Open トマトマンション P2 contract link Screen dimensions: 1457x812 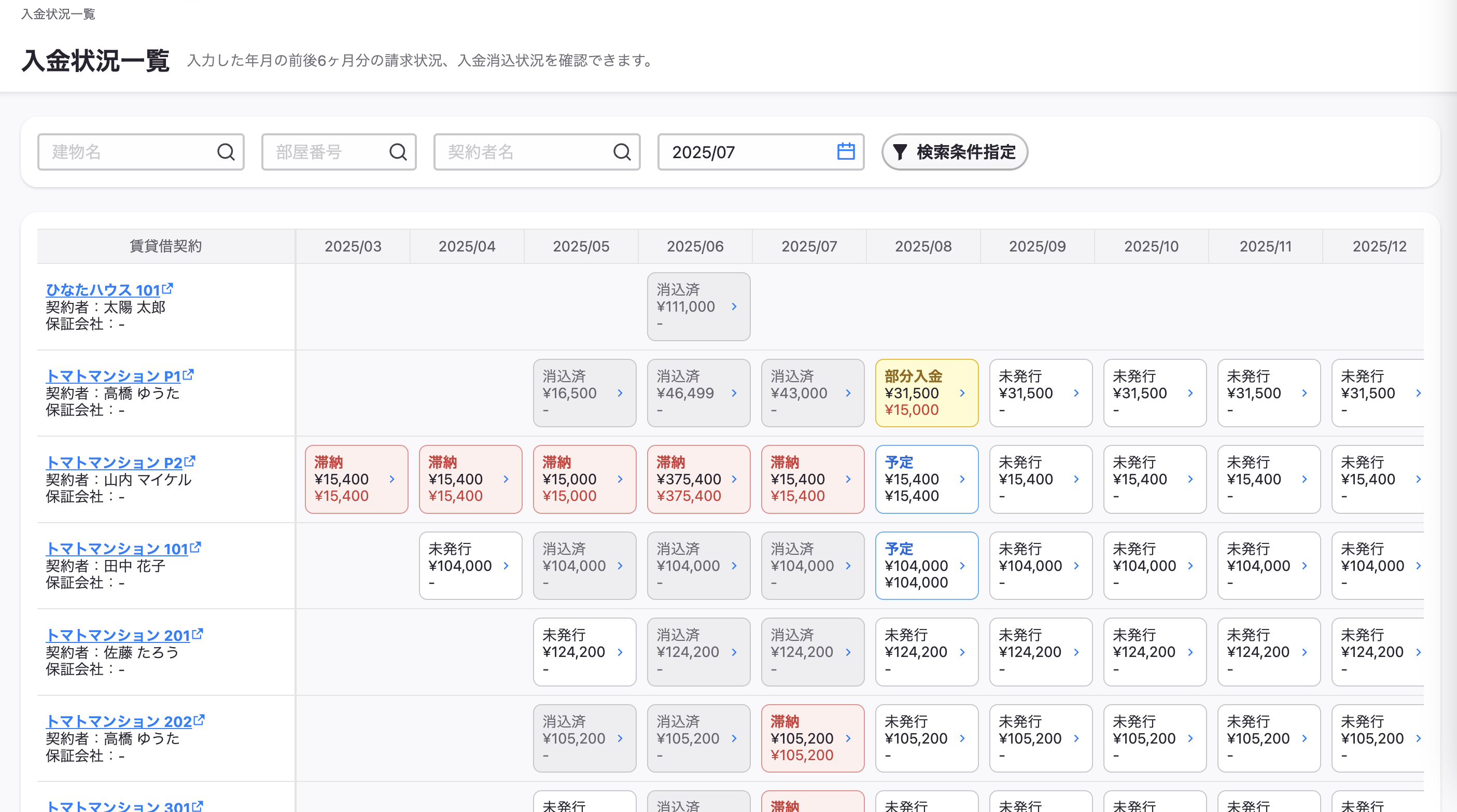pos(114,463)
